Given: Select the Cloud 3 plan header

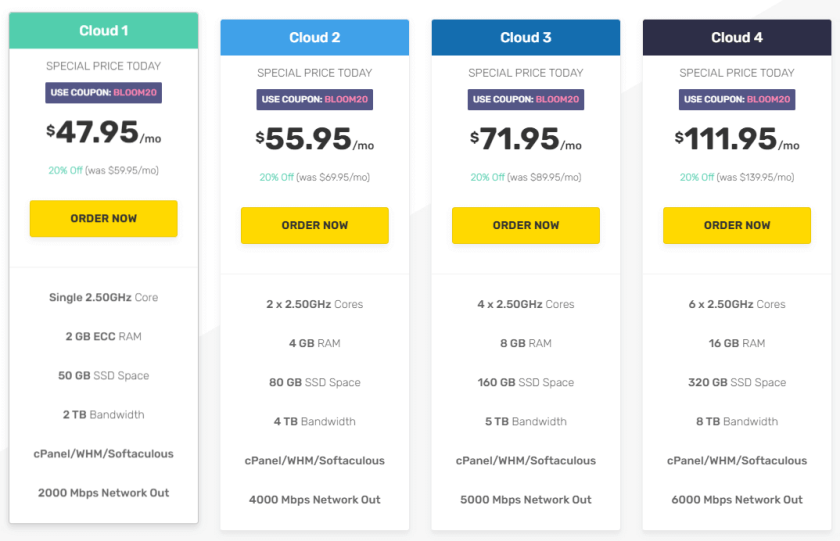Looking at the screenshot, I should coord(526,37).
